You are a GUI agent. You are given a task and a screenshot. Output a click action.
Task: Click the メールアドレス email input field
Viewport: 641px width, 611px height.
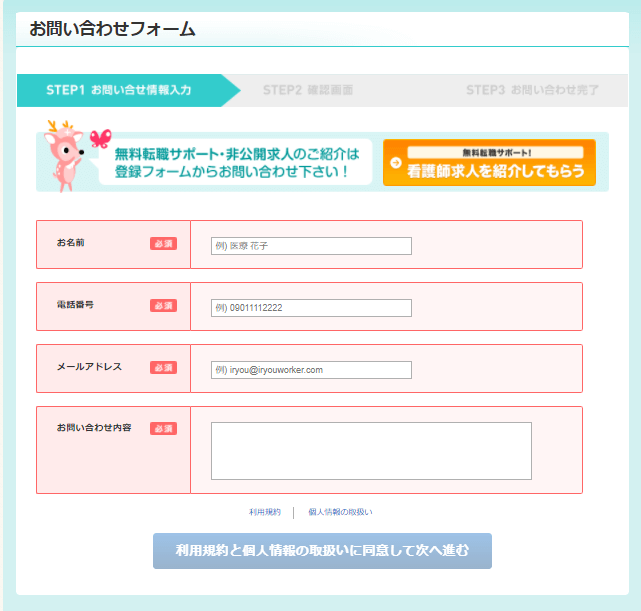tap(311, 370)
